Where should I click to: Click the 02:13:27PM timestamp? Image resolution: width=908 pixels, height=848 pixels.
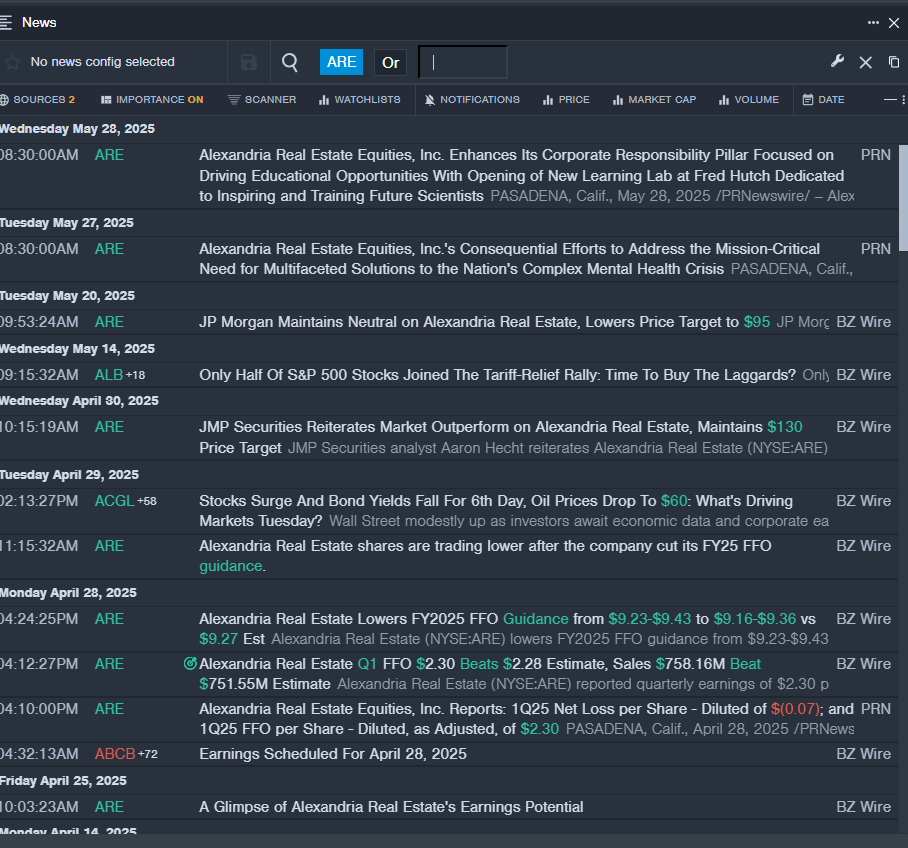39,500
